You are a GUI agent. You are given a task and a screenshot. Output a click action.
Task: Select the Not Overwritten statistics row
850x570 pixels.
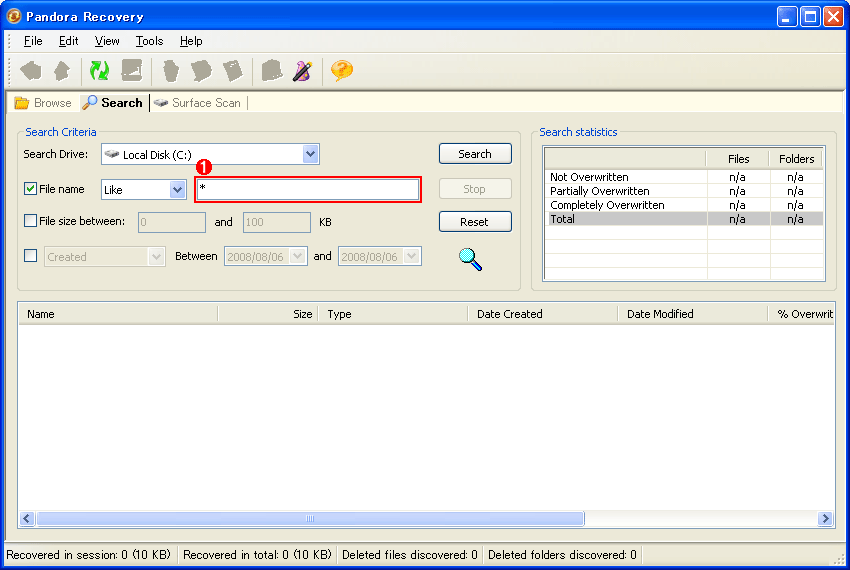point(685,177)
